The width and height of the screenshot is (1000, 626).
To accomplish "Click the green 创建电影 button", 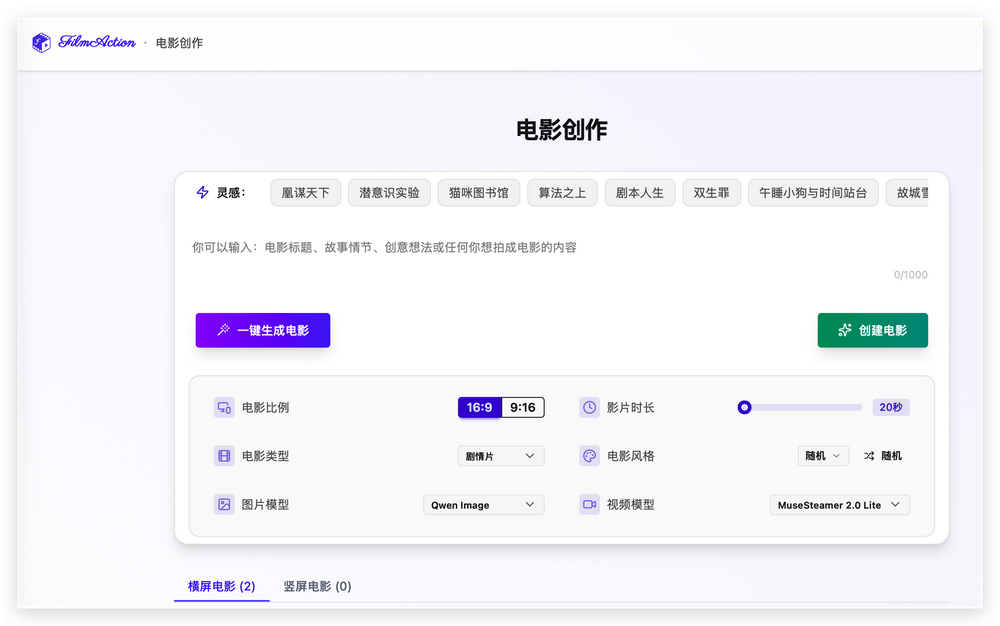I will [872, 330].
